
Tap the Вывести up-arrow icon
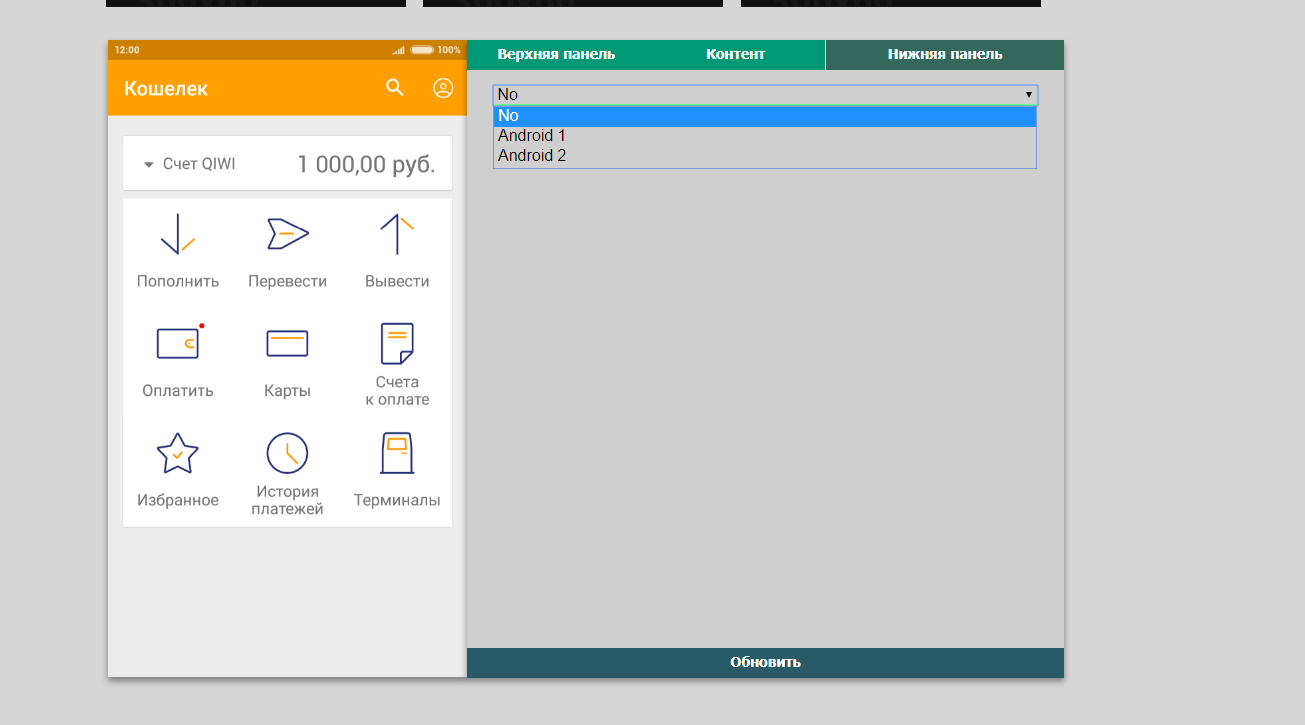coord(397,234)
